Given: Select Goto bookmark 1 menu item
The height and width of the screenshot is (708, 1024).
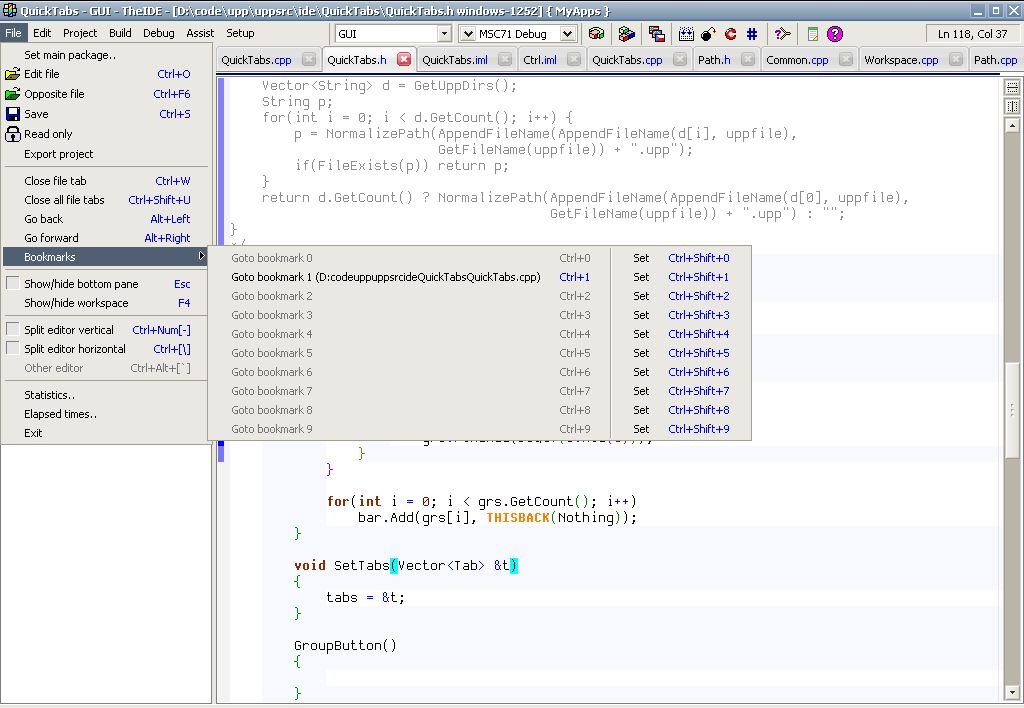Looking at the screenshot, I should point(385,277).
